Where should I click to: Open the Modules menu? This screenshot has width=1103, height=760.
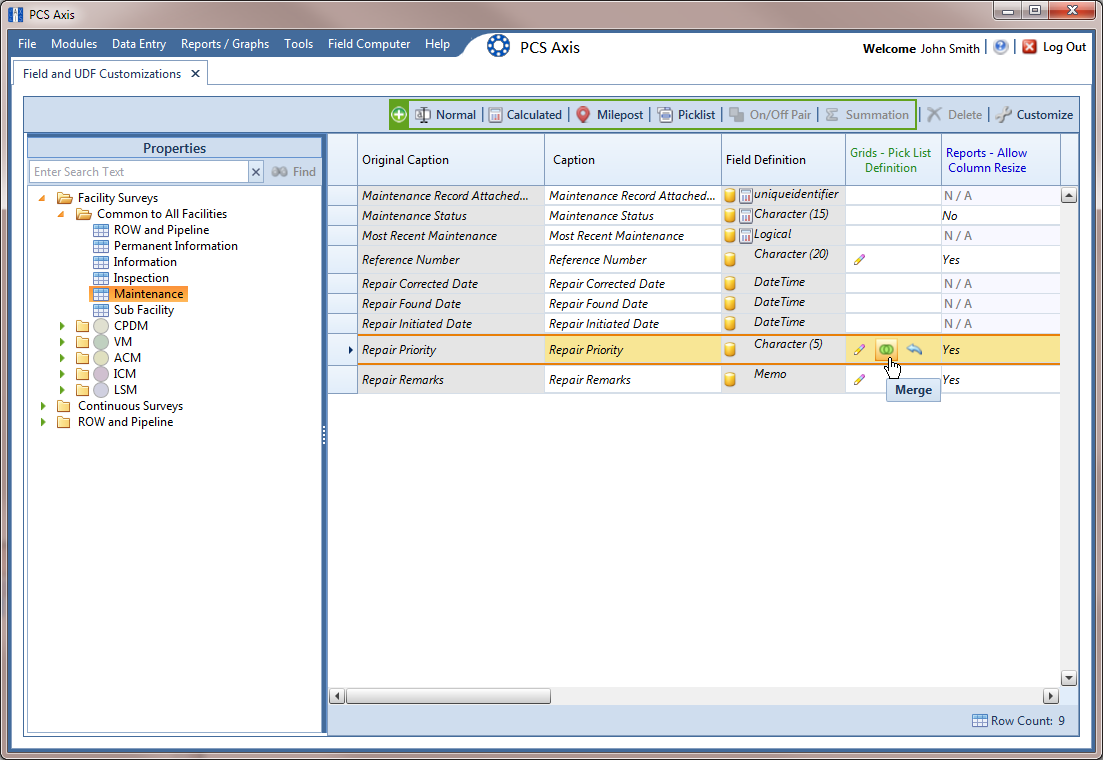74,44
